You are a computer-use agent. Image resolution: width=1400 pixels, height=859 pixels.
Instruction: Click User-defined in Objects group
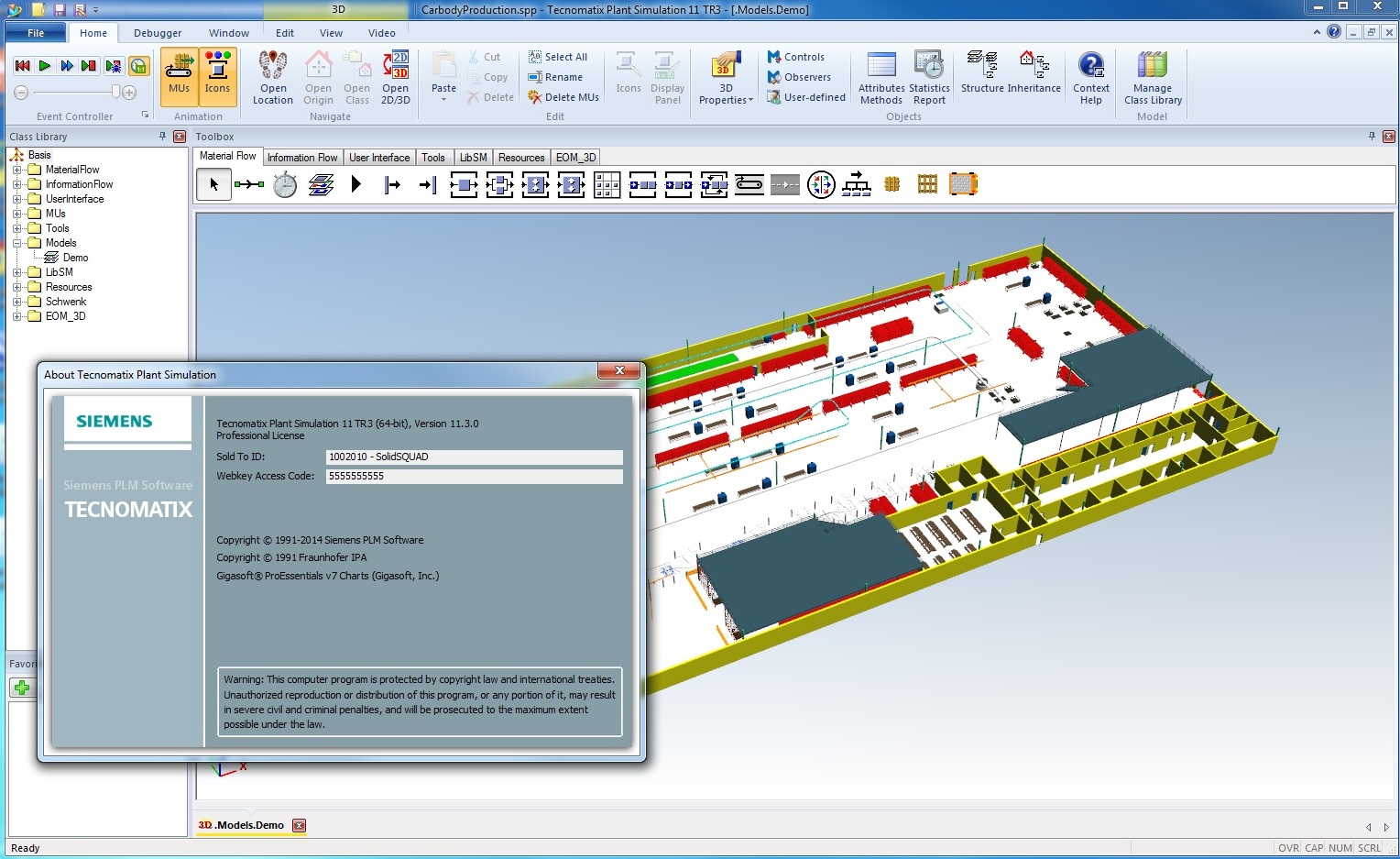coord(806,97)
